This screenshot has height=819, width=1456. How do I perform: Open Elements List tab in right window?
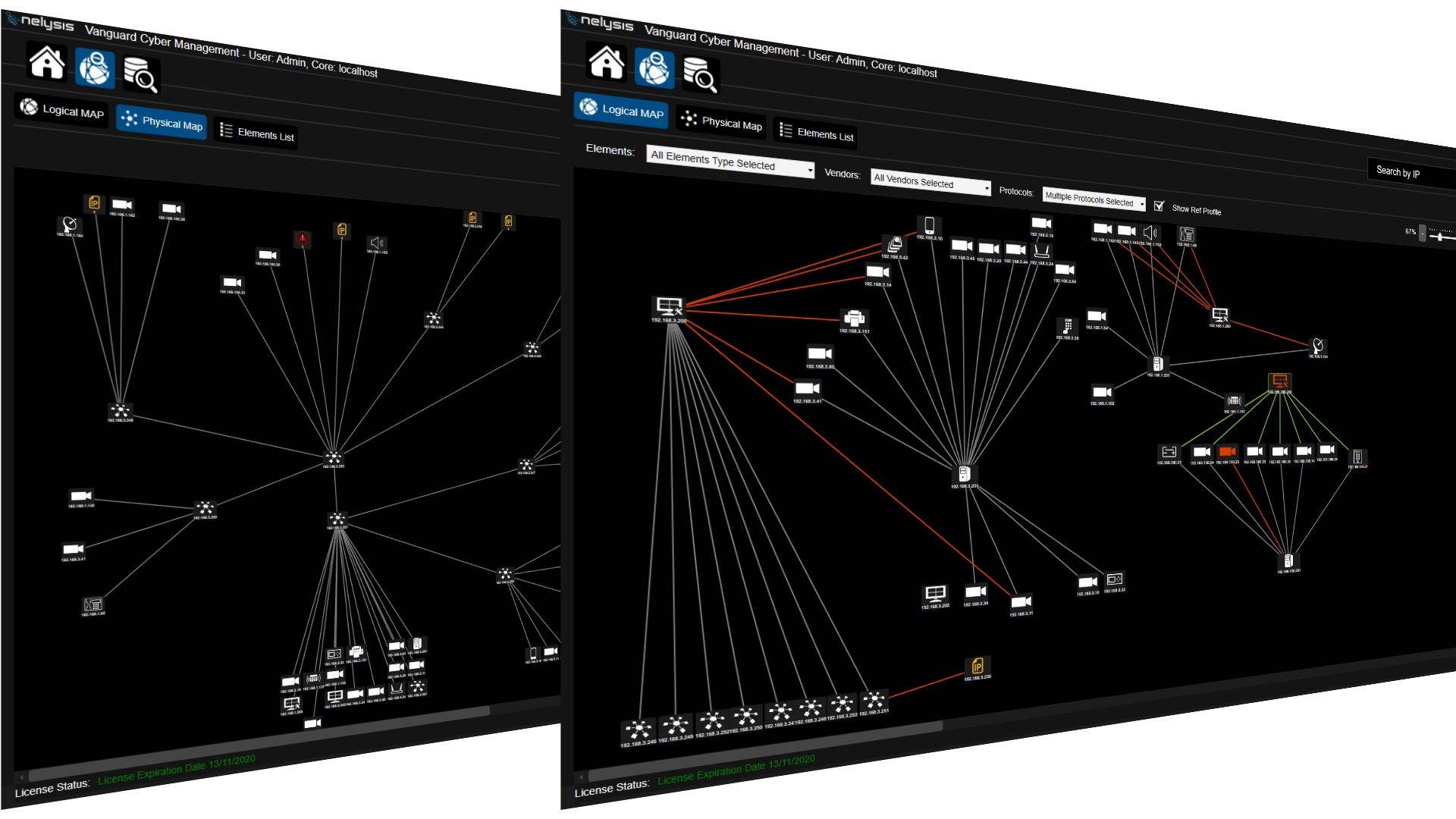816,133
